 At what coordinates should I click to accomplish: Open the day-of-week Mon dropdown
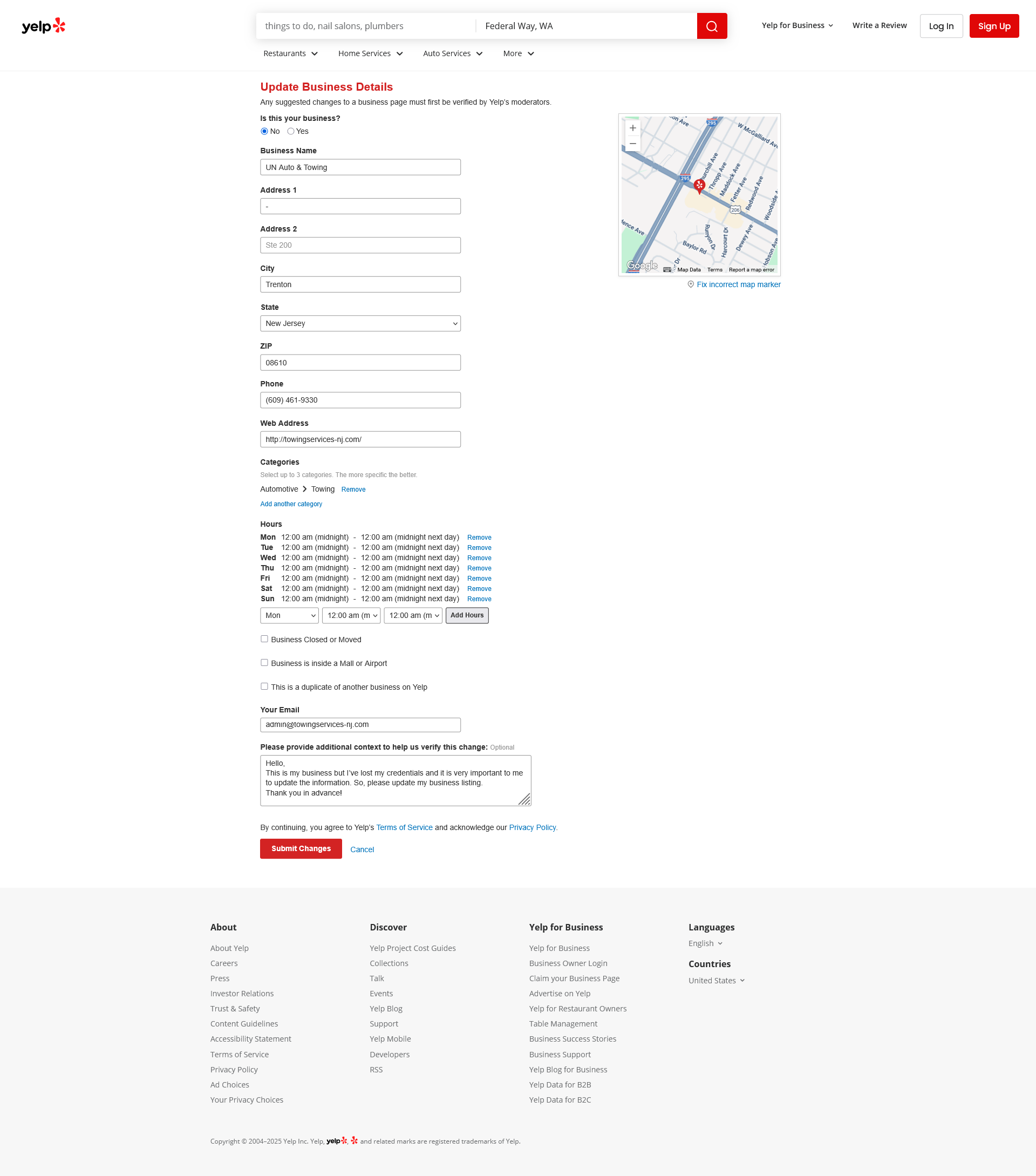[x=289, y=615]
